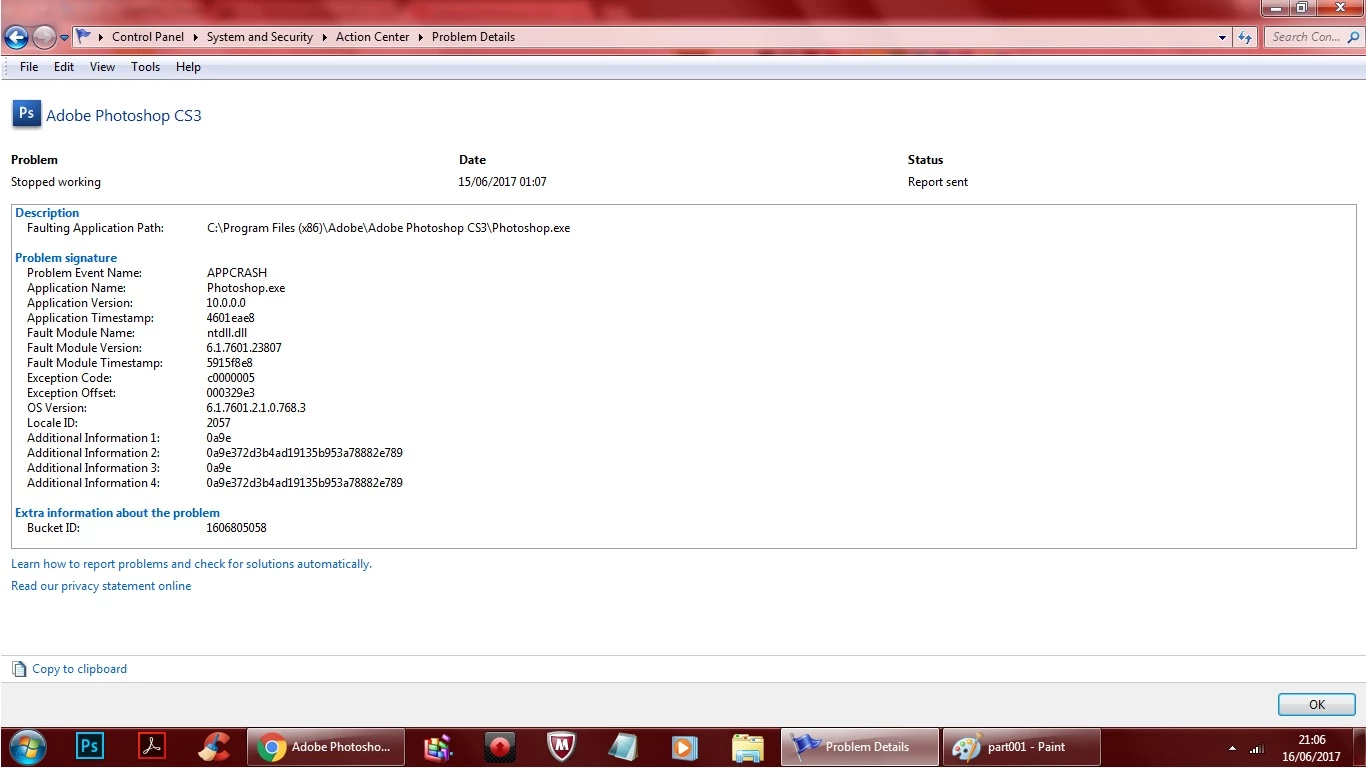Open the Edit menu

coord(64,67)
